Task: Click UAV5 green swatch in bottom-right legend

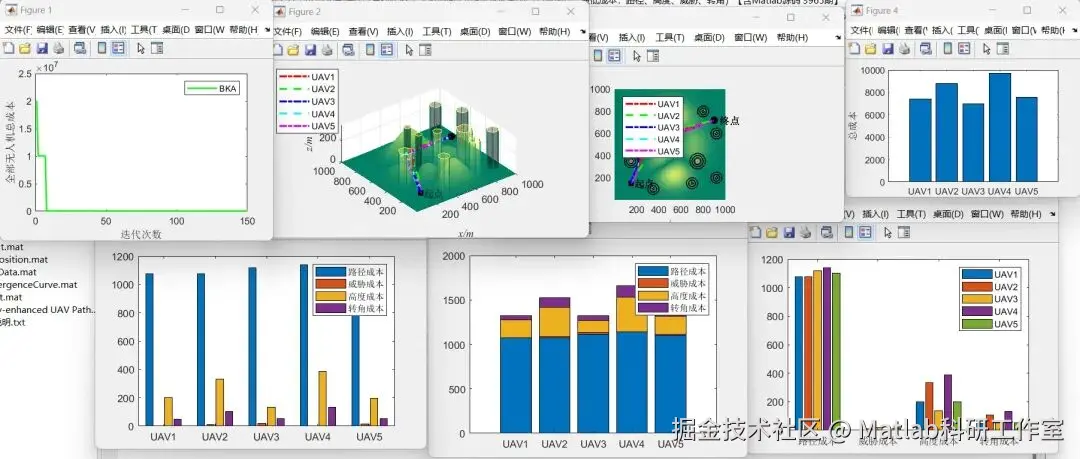Action: (977, 323)
